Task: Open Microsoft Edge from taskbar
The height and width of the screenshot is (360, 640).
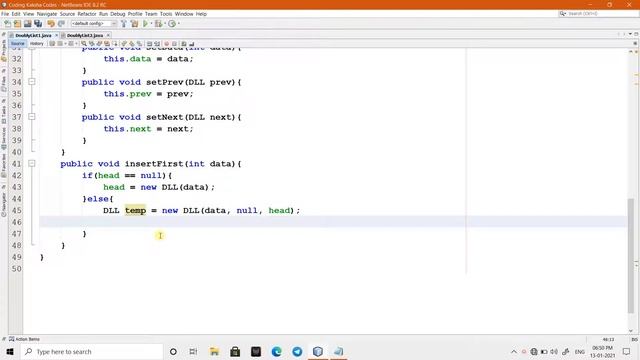Action: [x=277, y=351]
